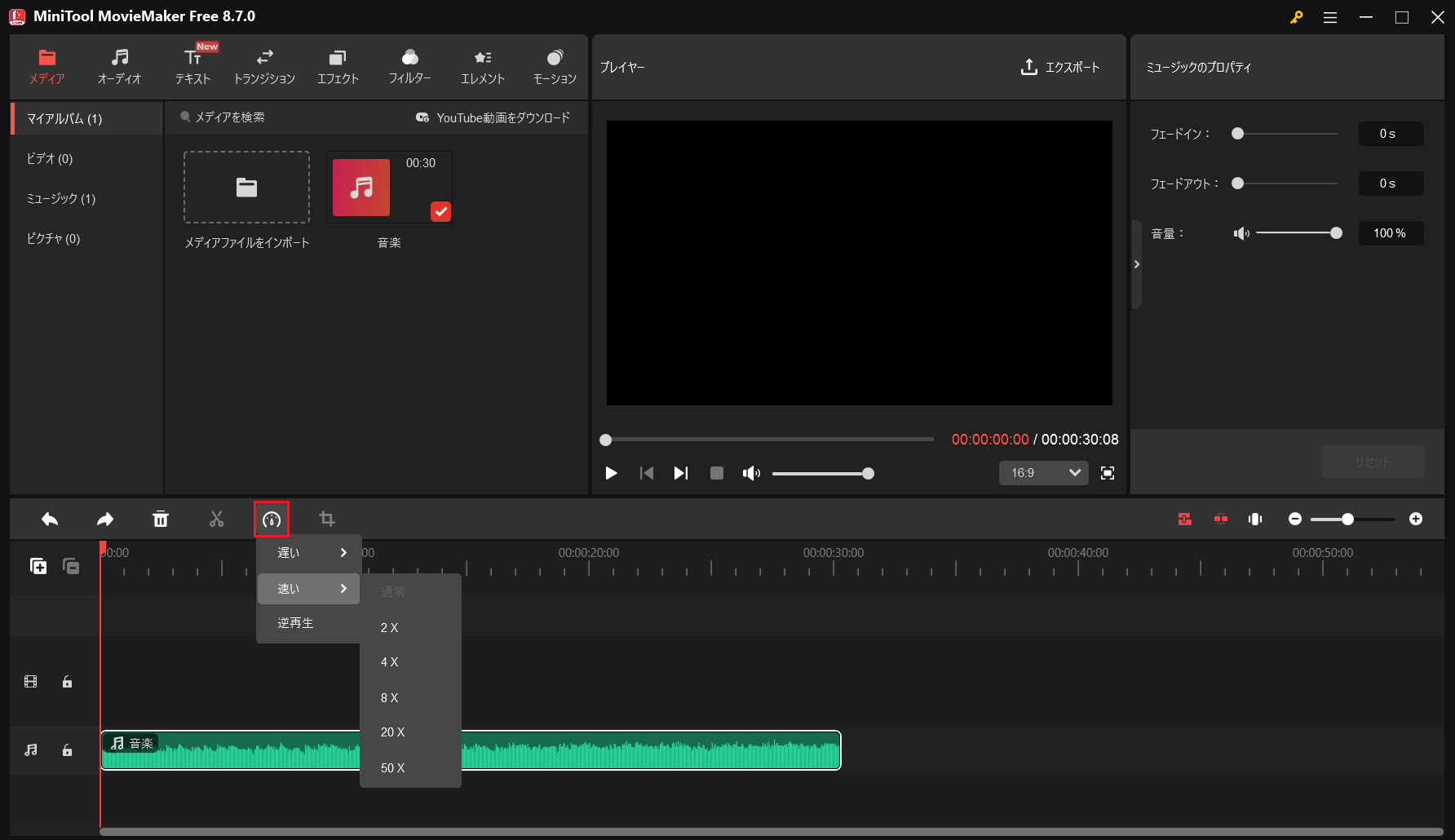Open the エフェクト tab
The image size is (1455, 840).
point(338,67)
